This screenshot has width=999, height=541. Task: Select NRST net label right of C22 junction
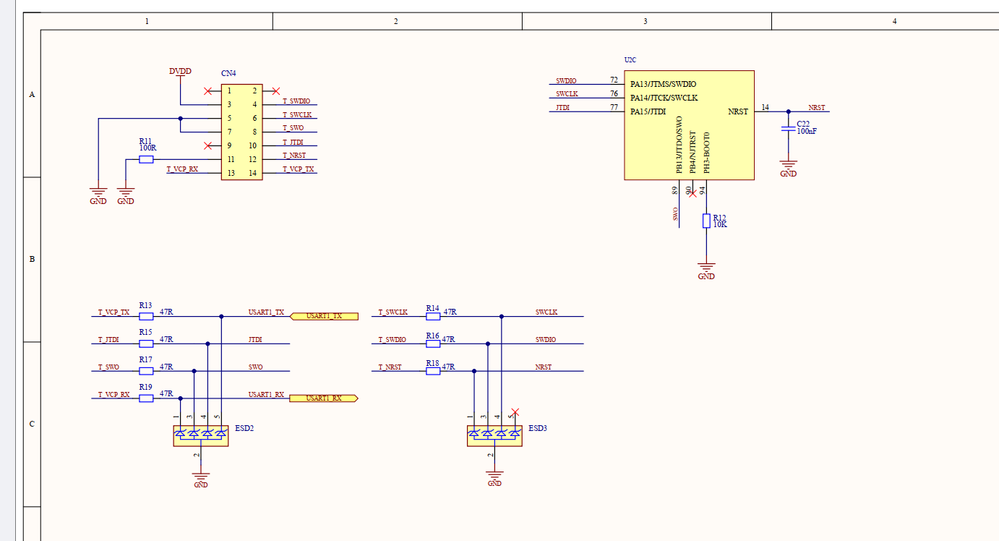click(817, 108)
